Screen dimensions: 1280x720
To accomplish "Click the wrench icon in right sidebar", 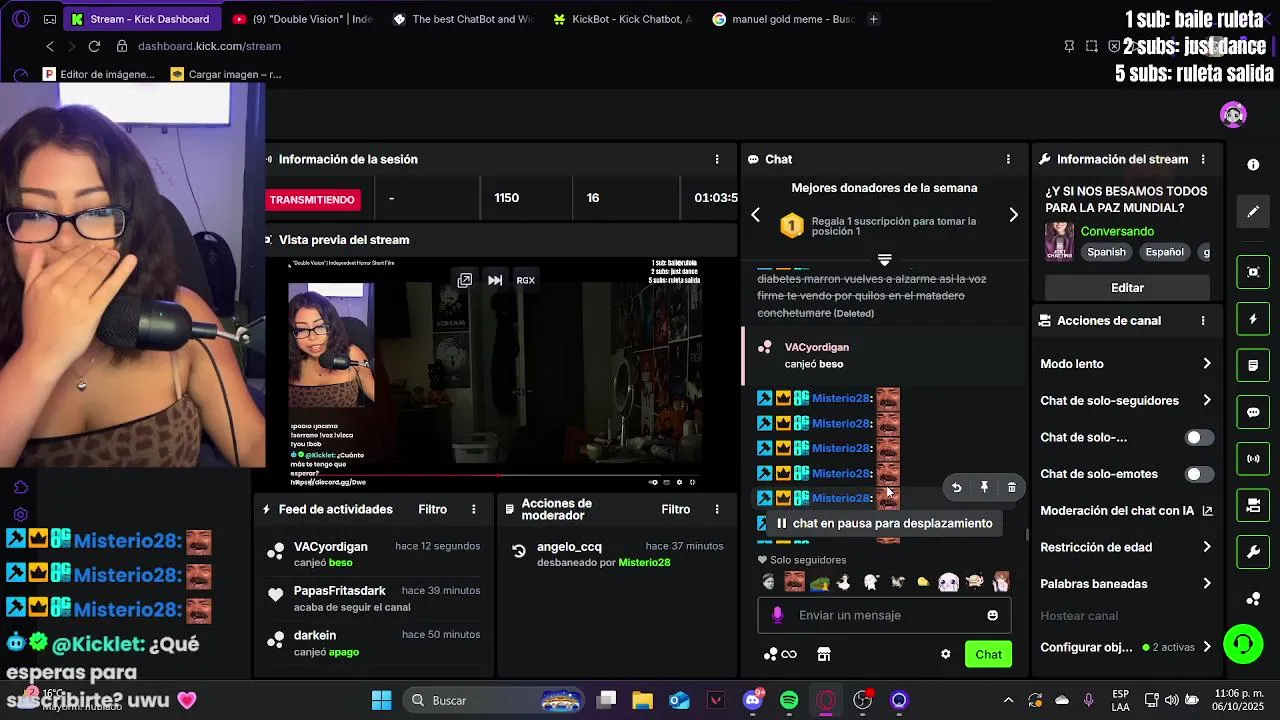I will [x=1253, y=552].
